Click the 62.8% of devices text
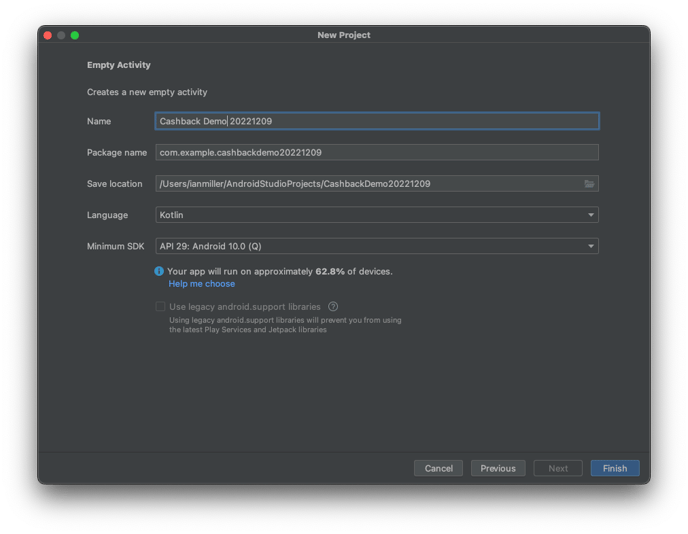 330,271
